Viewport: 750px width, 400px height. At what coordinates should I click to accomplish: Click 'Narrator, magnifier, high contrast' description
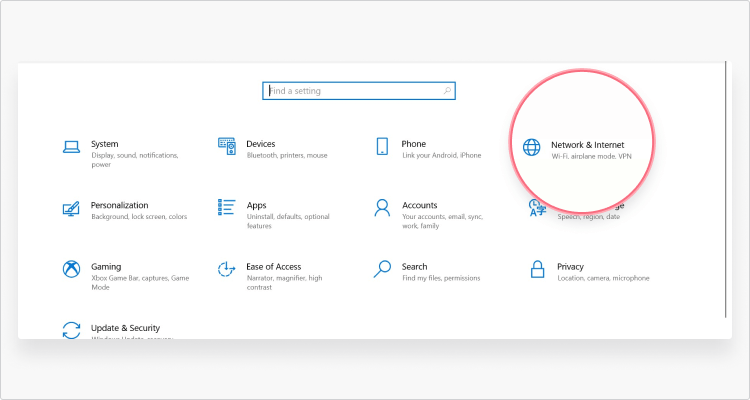(285, 283)
